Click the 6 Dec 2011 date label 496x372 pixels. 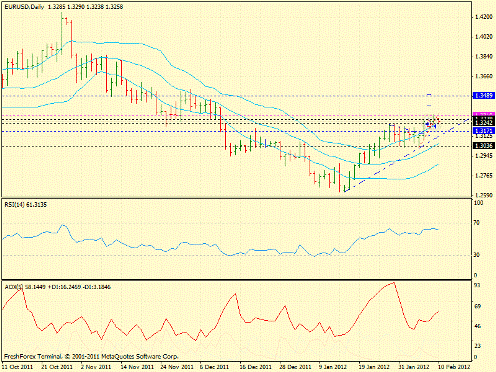(214, 367)
